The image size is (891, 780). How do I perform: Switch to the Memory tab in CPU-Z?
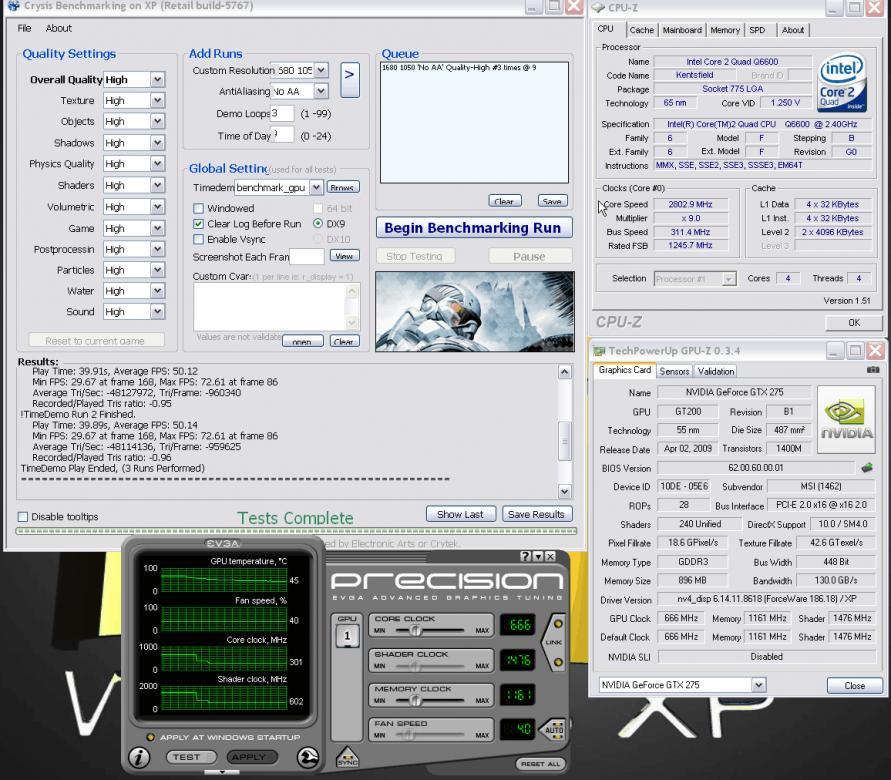[725, 30]
